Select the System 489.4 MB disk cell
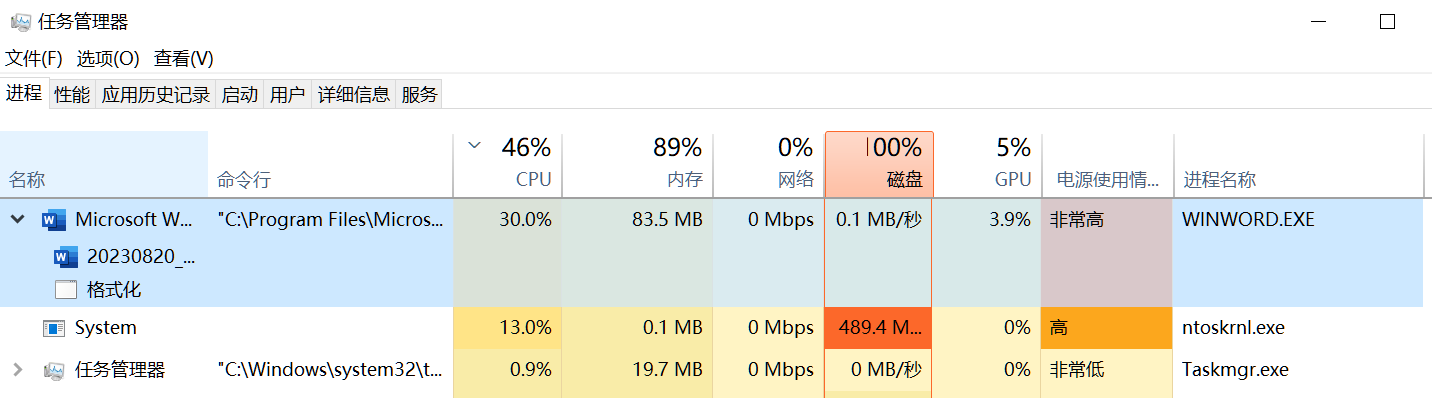 (878, 328)
